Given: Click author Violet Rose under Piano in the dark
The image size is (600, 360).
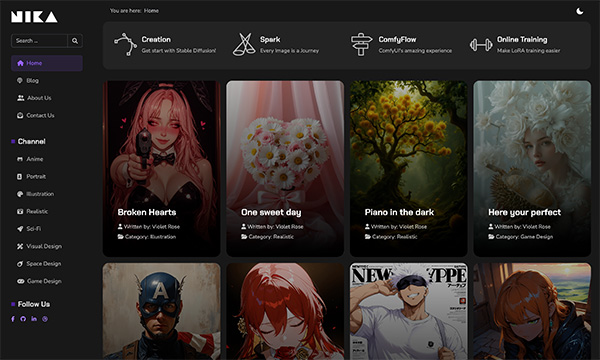Looking at the screenshot, I should point(412,226).
